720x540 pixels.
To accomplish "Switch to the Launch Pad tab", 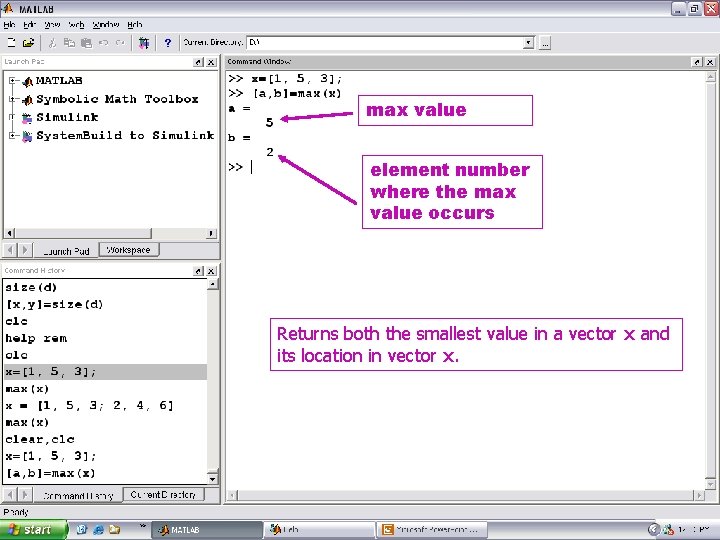I will [66, 251].
